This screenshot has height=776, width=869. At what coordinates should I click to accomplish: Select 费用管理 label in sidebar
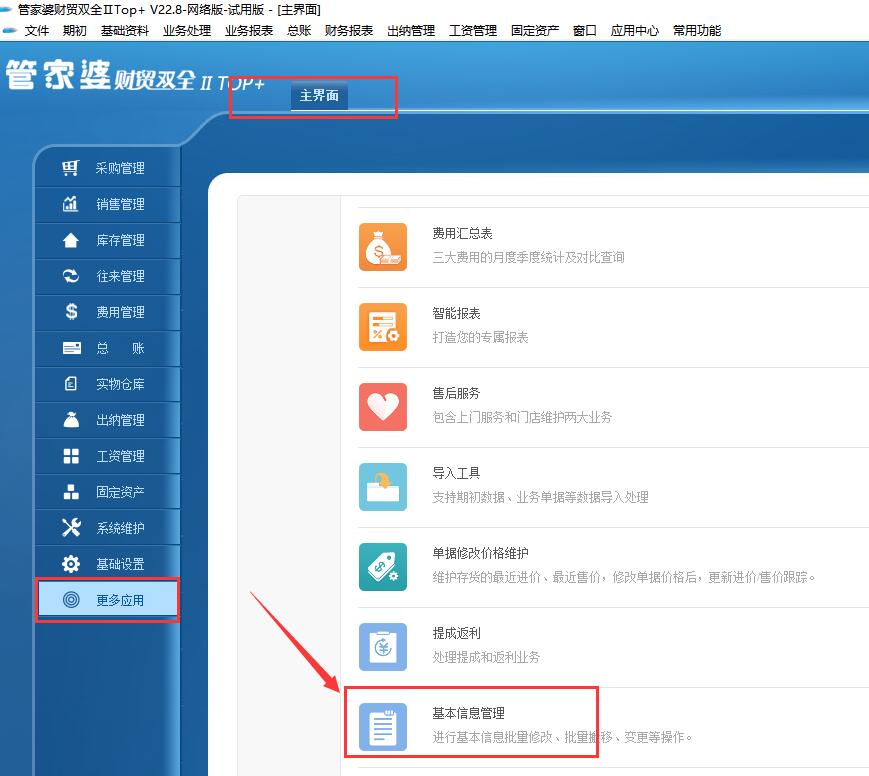[x=120, y=312]
